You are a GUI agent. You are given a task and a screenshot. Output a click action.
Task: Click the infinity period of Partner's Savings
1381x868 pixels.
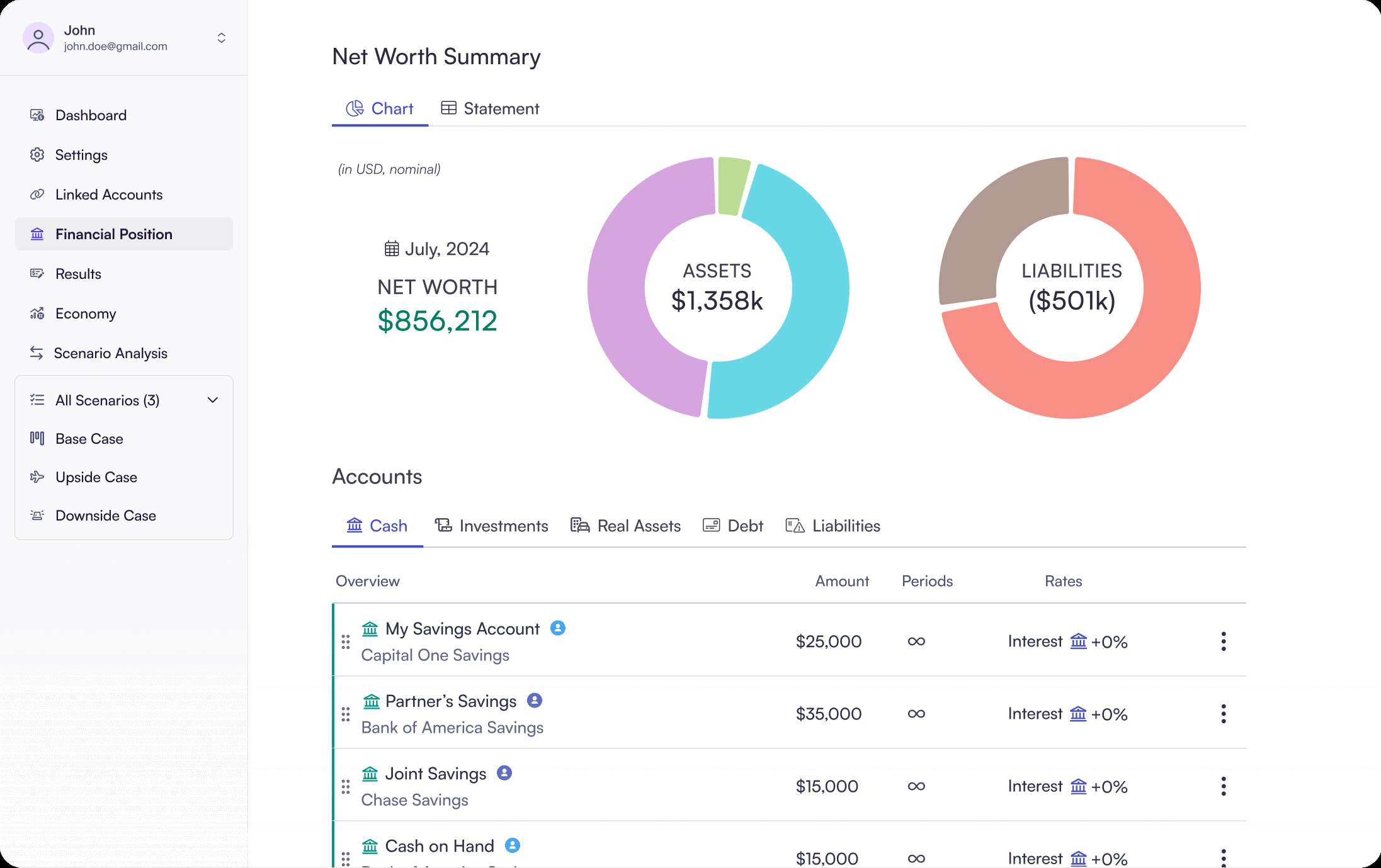(916, 714)
